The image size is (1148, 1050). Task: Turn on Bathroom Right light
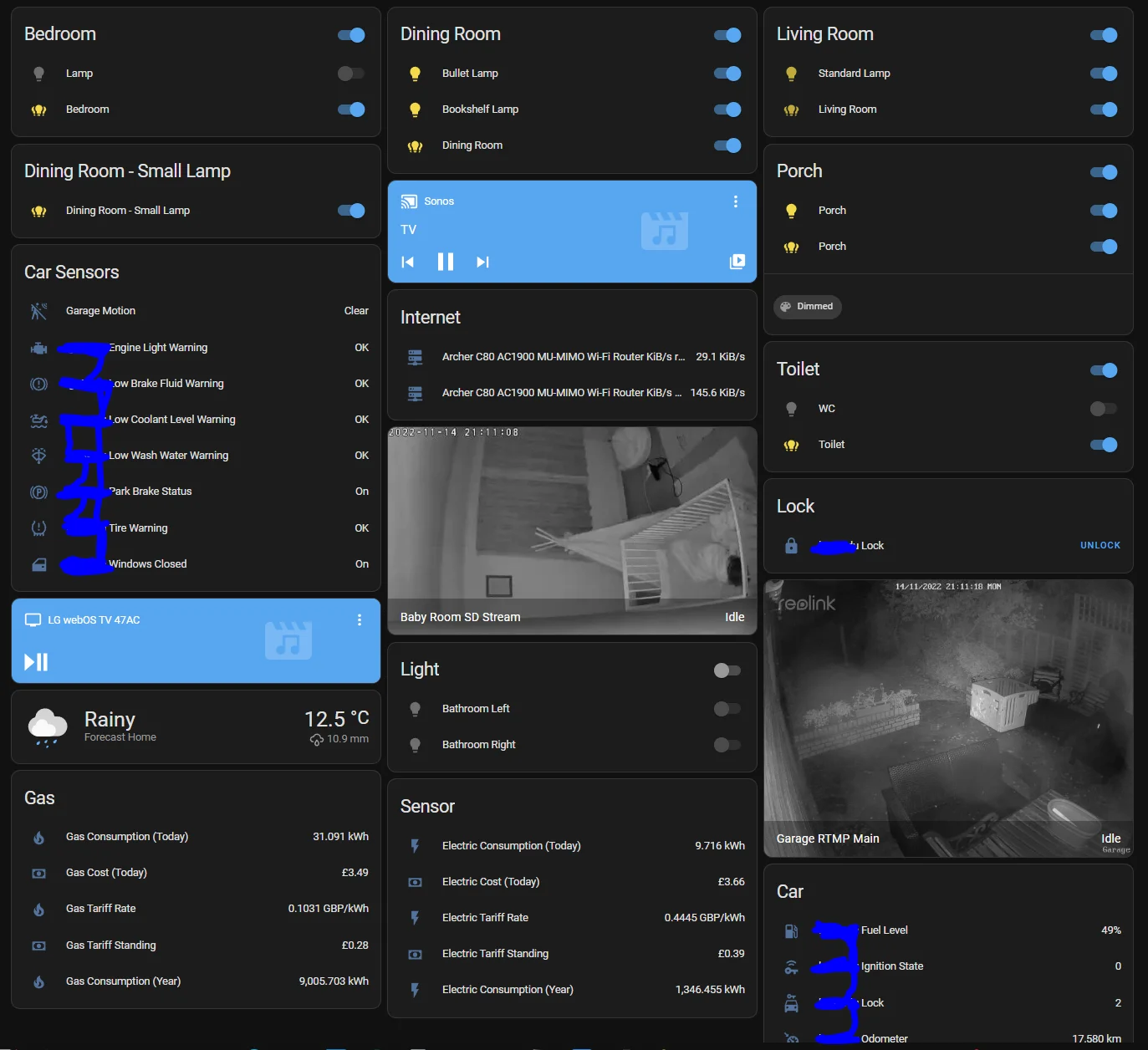click(727, 745)
